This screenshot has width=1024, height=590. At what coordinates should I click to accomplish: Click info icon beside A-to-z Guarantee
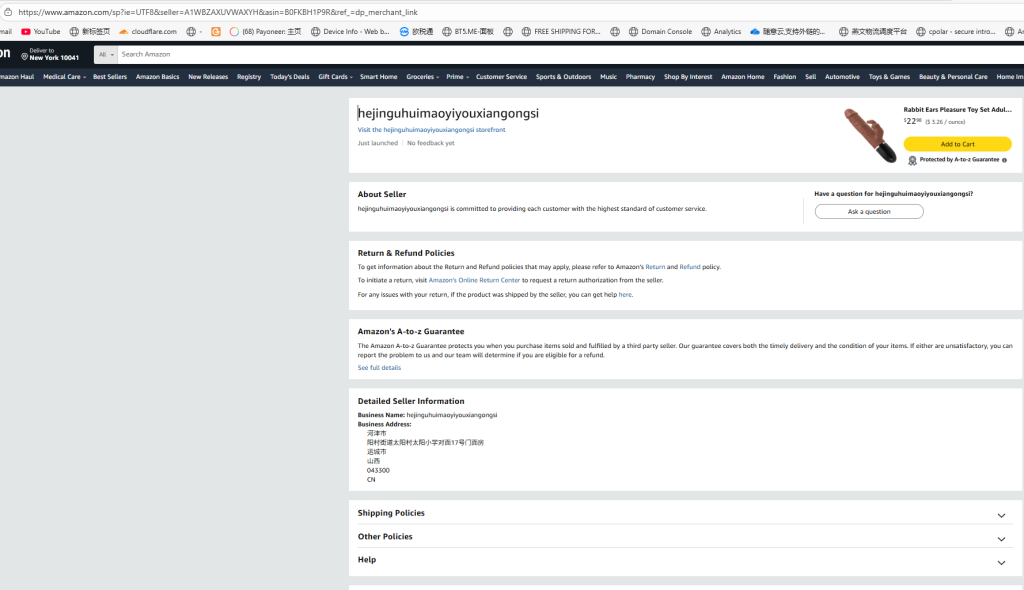(1004, 160)
